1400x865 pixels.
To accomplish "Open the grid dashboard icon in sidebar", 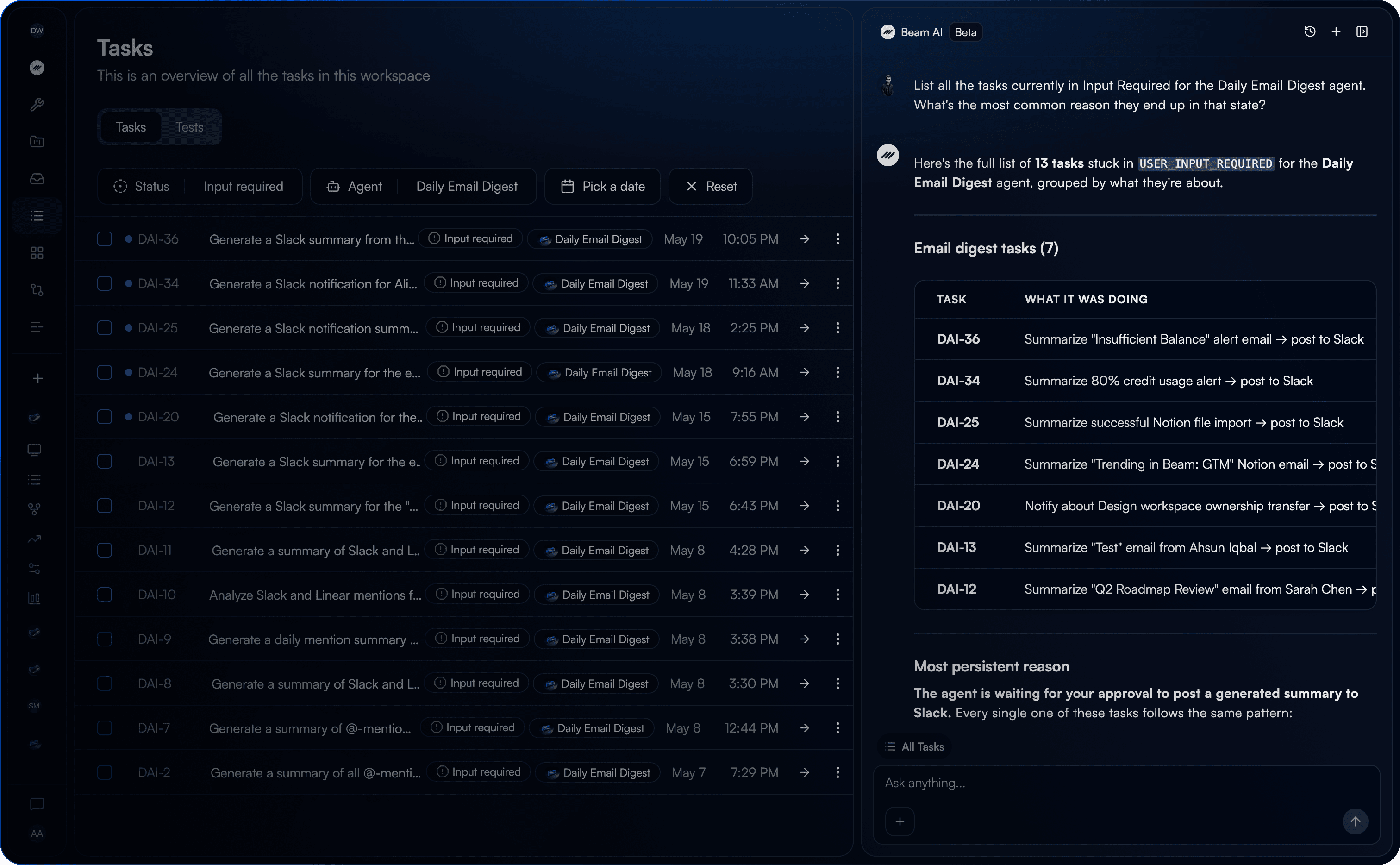I will [x=37, y=253].
